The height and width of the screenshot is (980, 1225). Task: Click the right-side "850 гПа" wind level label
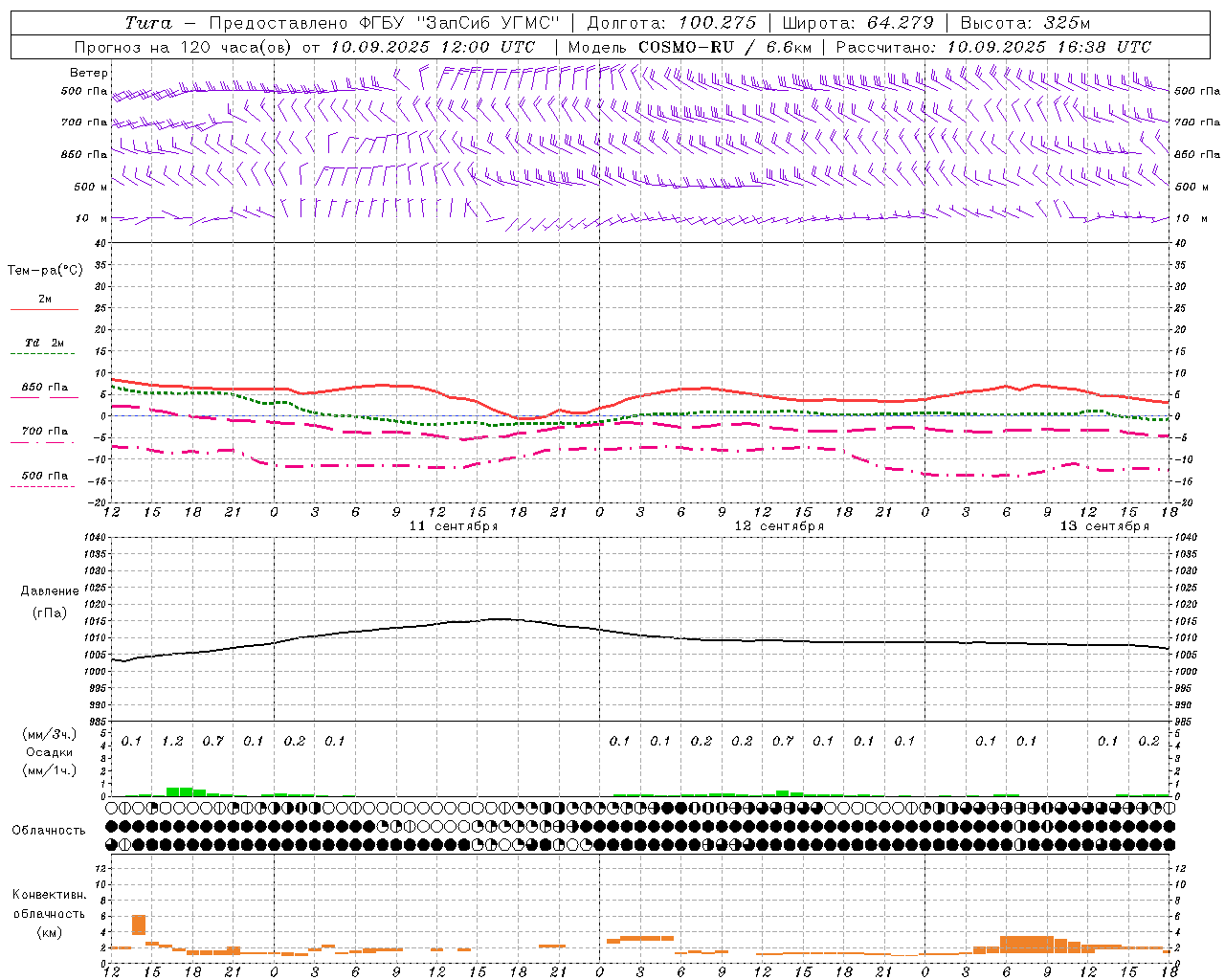click(1197, 154)
